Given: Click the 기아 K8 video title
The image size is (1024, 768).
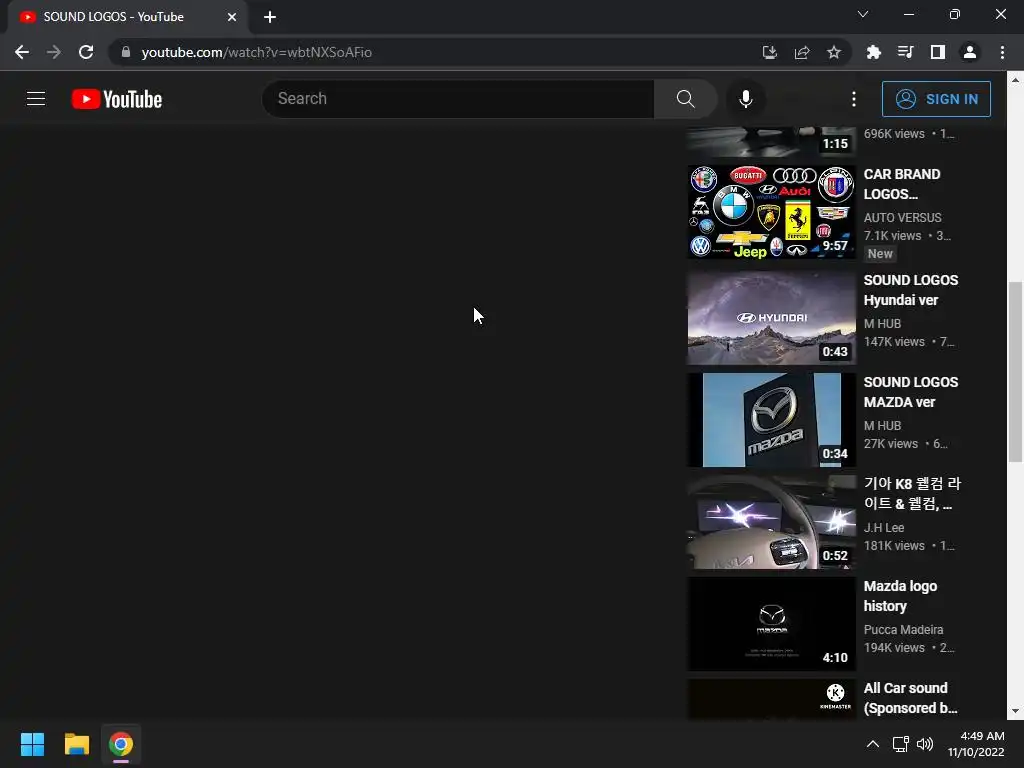Looking at the screenshot, I should pos(912,493).
